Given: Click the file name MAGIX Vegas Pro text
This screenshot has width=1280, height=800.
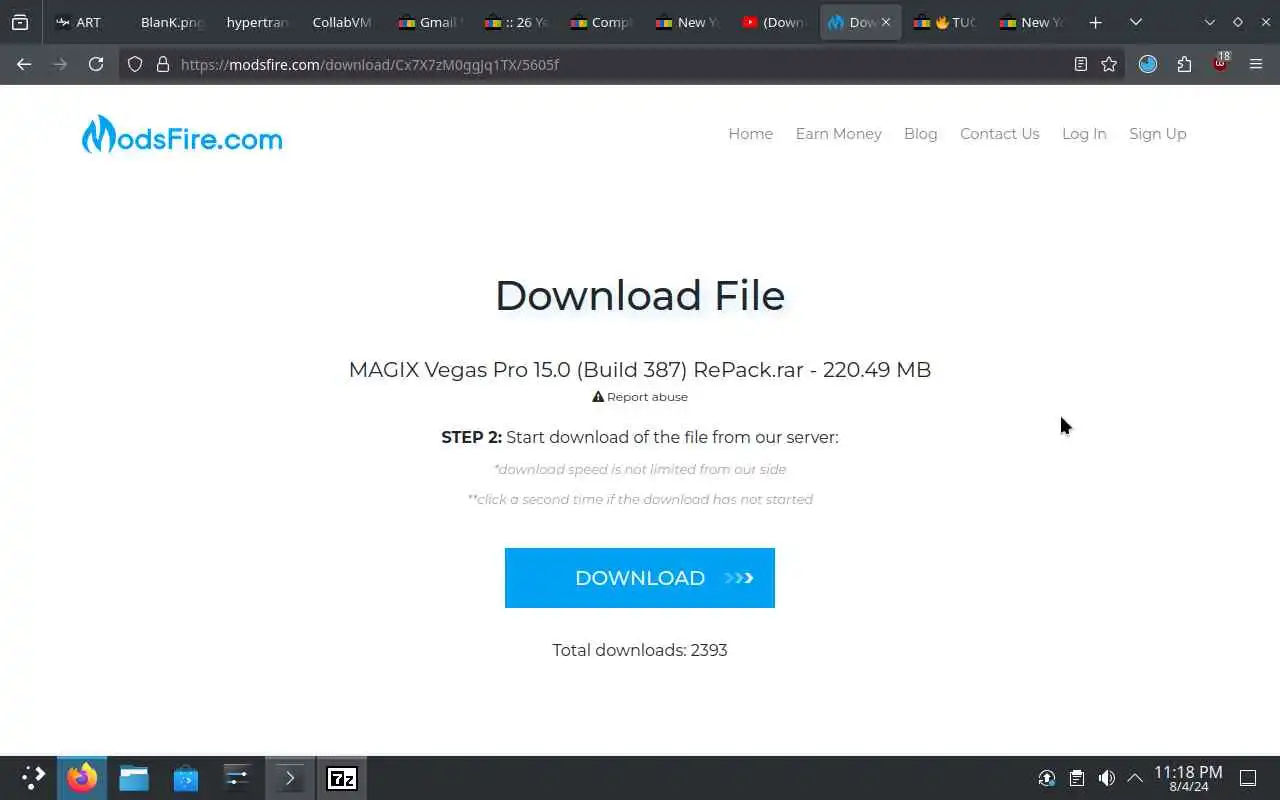Looking at the screenshot, I should pos(640,370).
